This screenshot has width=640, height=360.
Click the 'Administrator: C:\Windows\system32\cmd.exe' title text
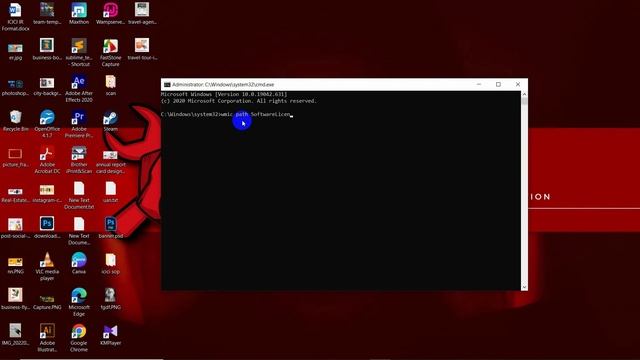pyautogui.click(x=223, y=84)
